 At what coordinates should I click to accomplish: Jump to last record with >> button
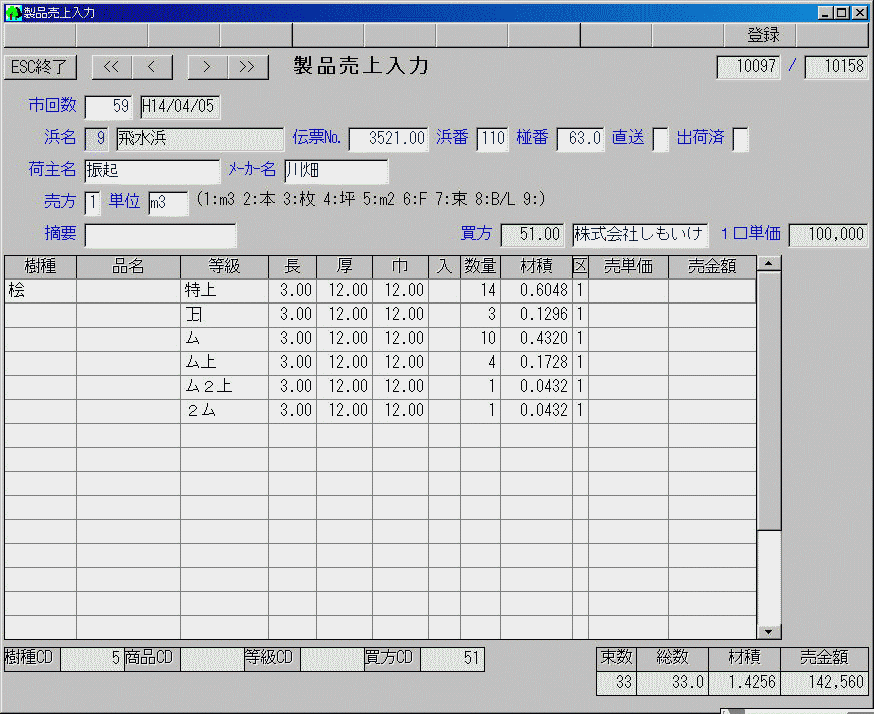point(247,67)
